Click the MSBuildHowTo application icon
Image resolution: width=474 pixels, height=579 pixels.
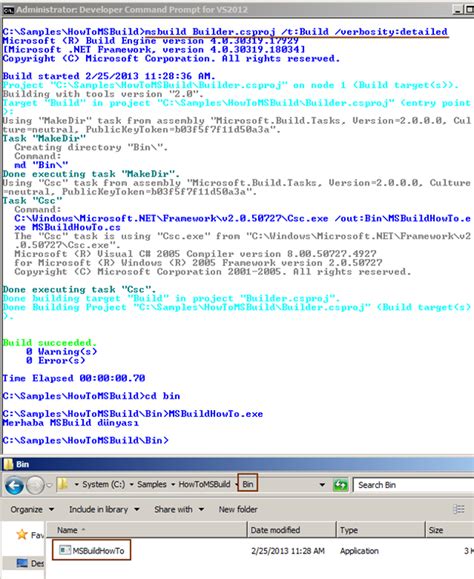point(65,550)
